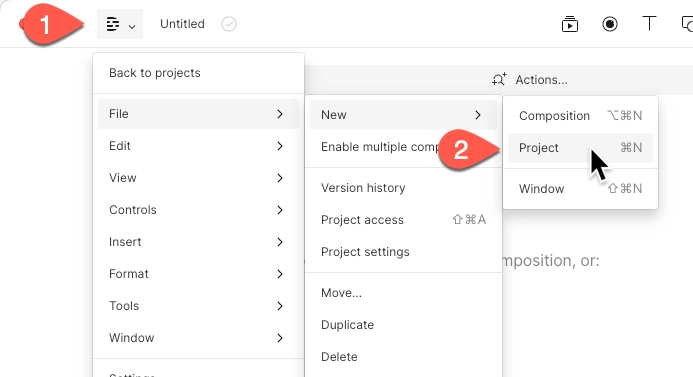
Task: Start recording with the Record icon
Action: tap(609, 24)
